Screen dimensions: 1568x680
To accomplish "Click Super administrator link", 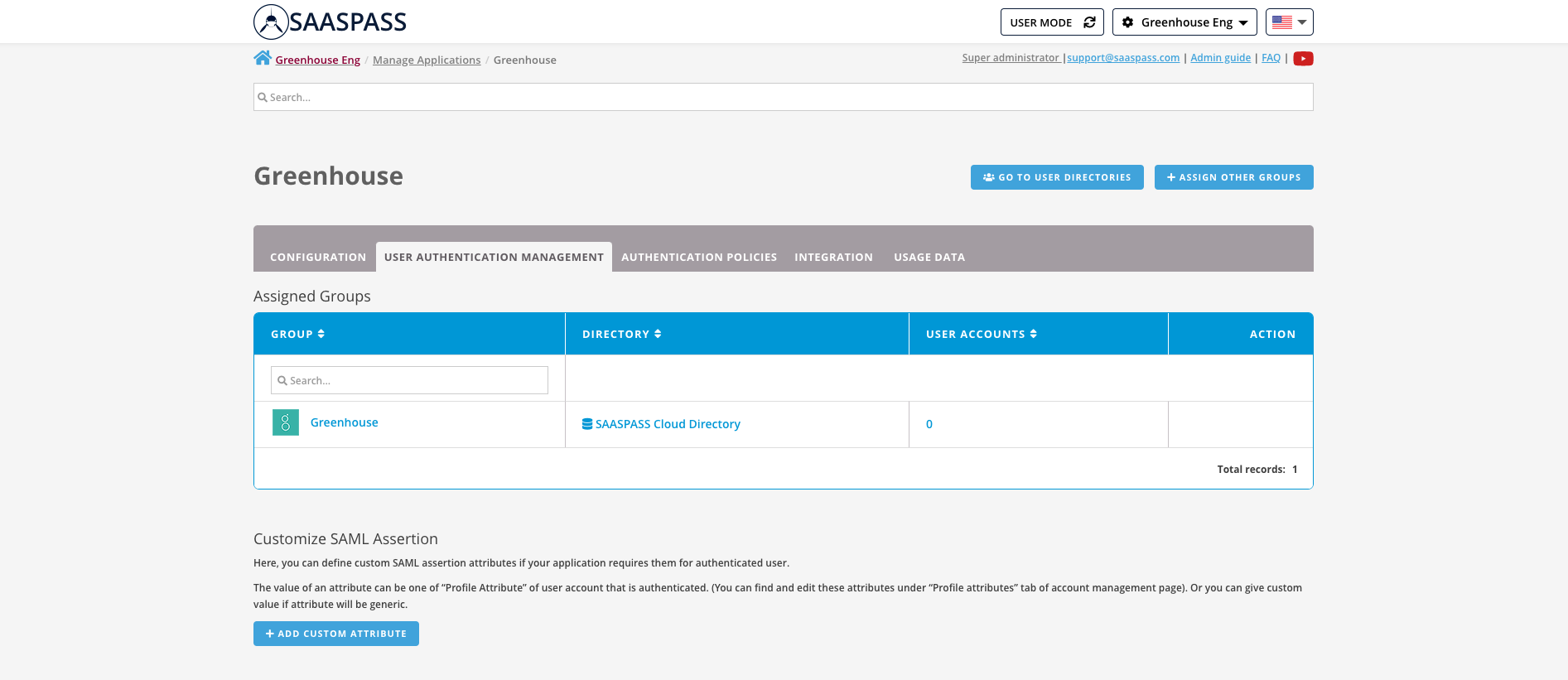I will click(1011, 57).
